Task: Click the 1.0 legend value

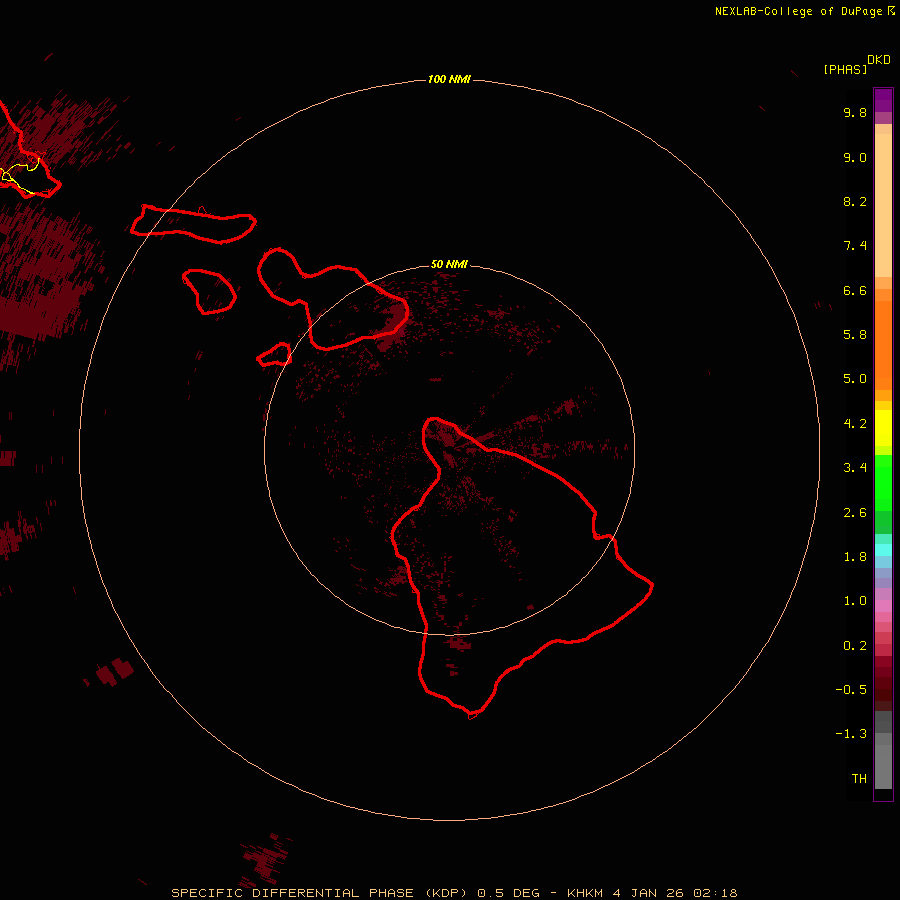Action: 855,601
